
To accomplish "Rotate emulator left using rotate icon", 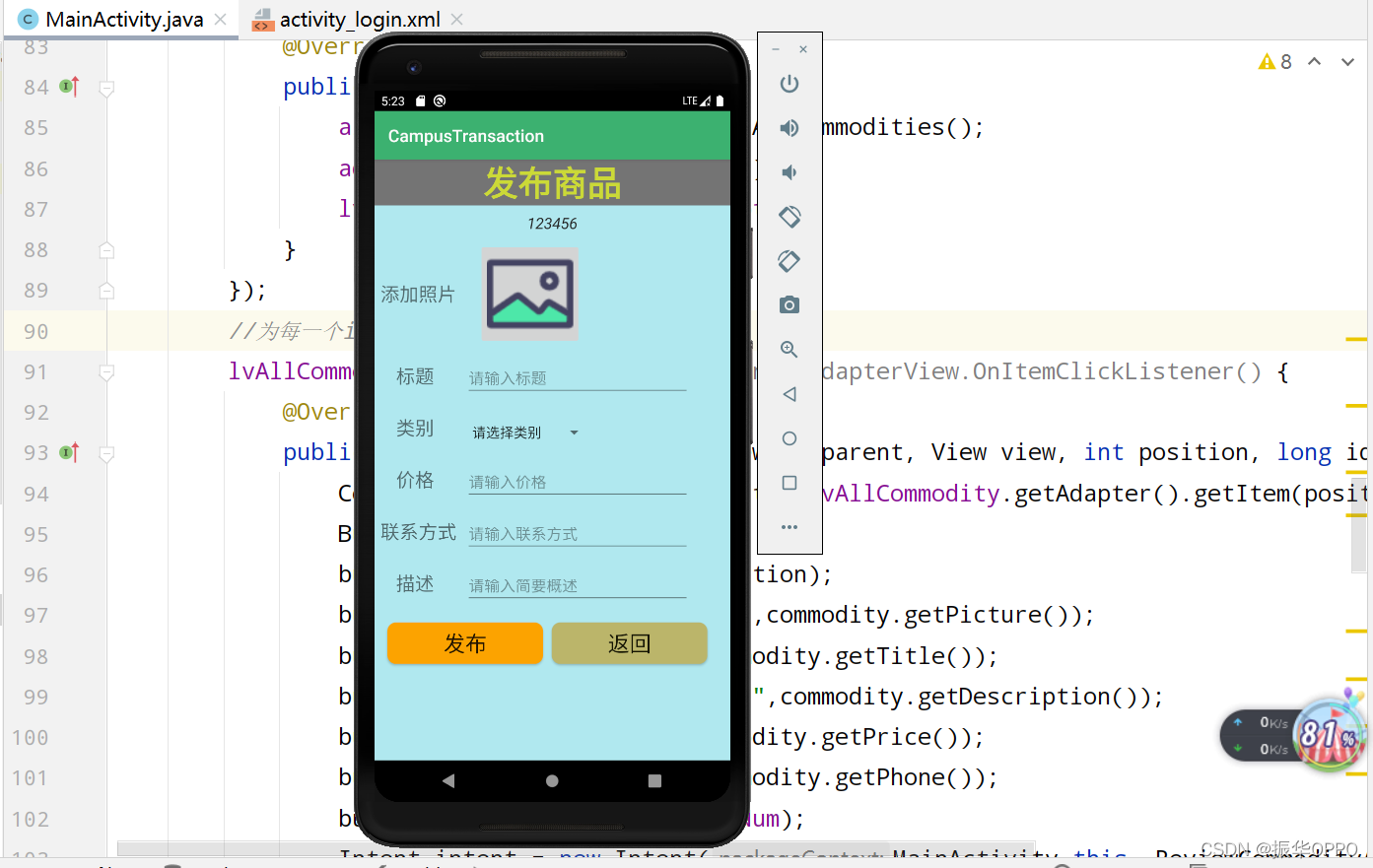I will coord(789,217).
